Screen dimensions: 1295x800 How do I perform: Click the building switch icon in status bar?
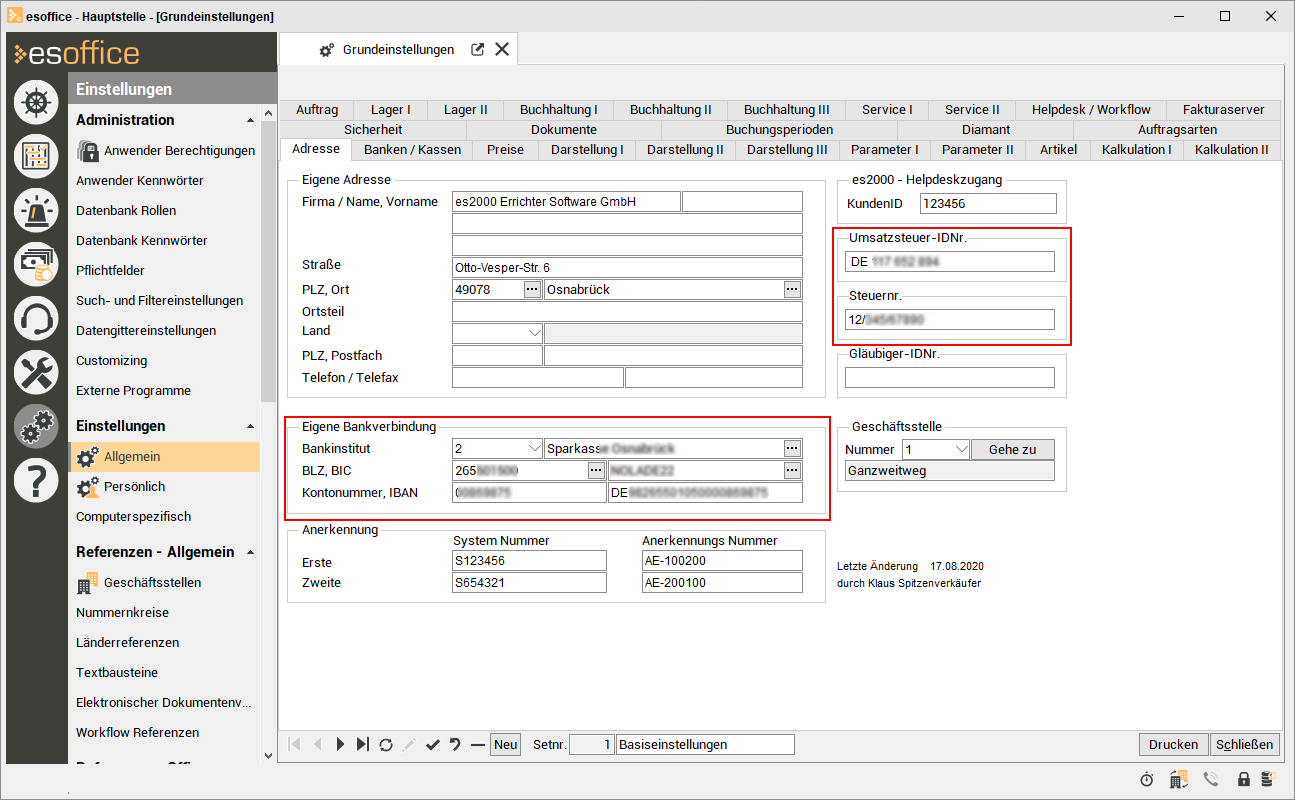pyautogui.click(x=1179, y=779)
